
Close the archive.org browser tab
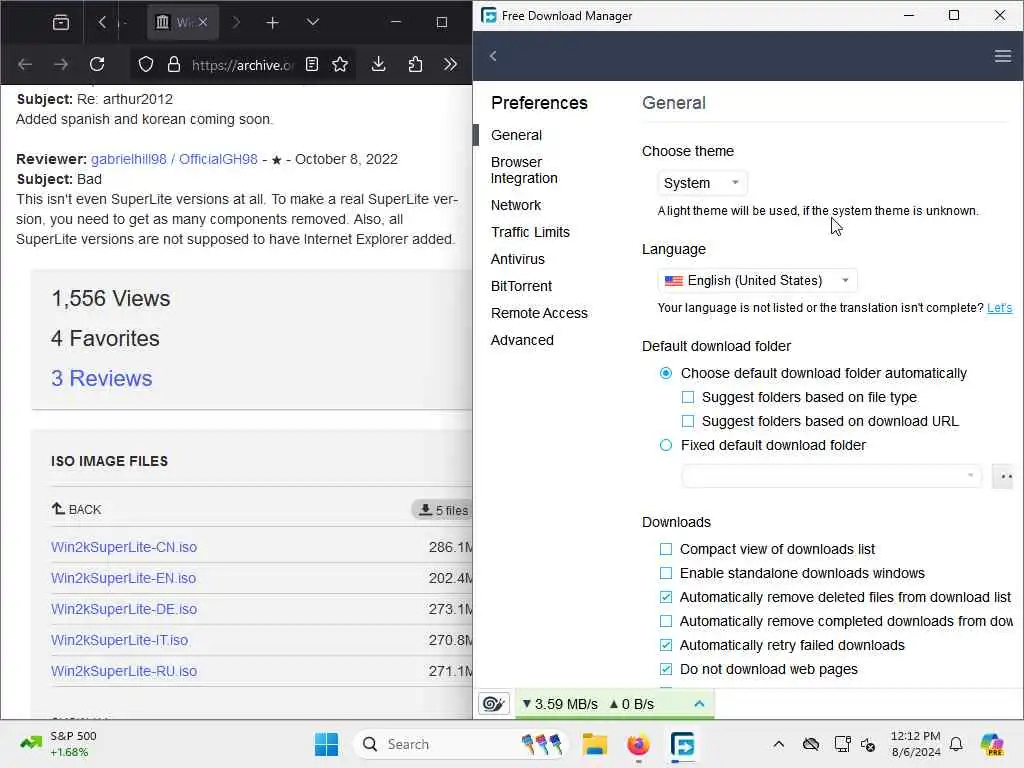tap(203, 22)
